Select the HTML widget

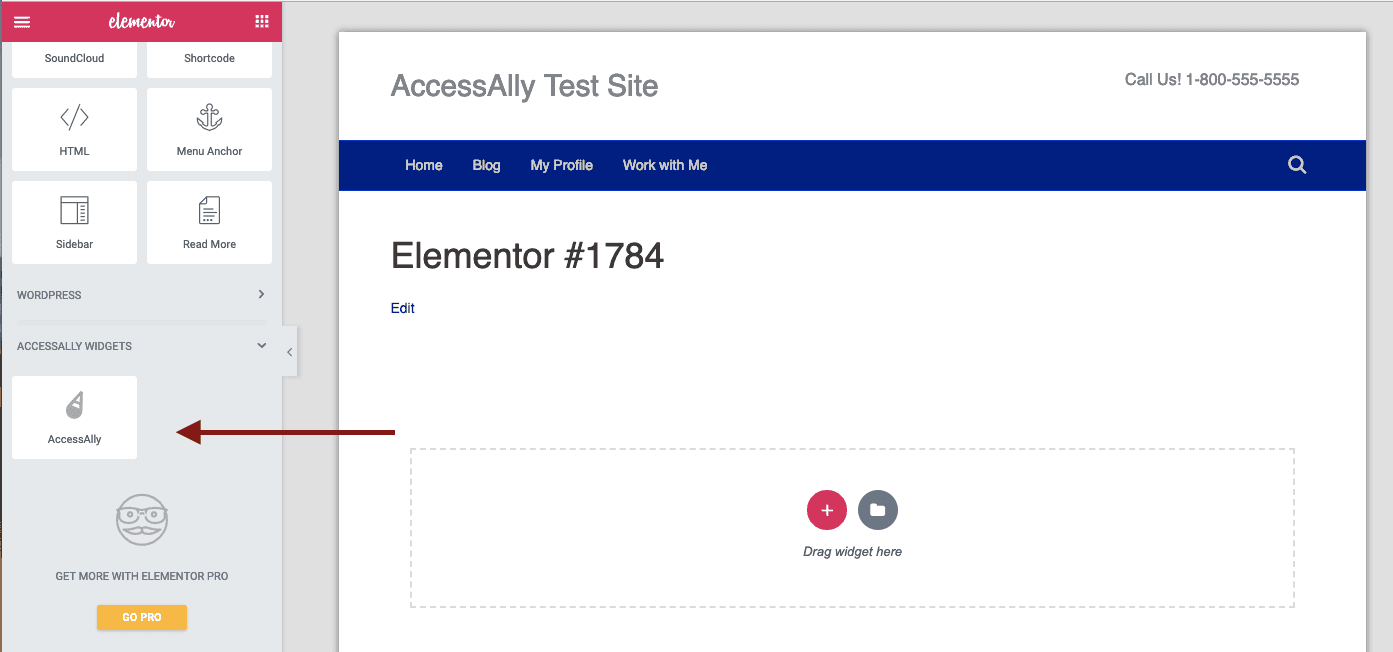(74, 129)
